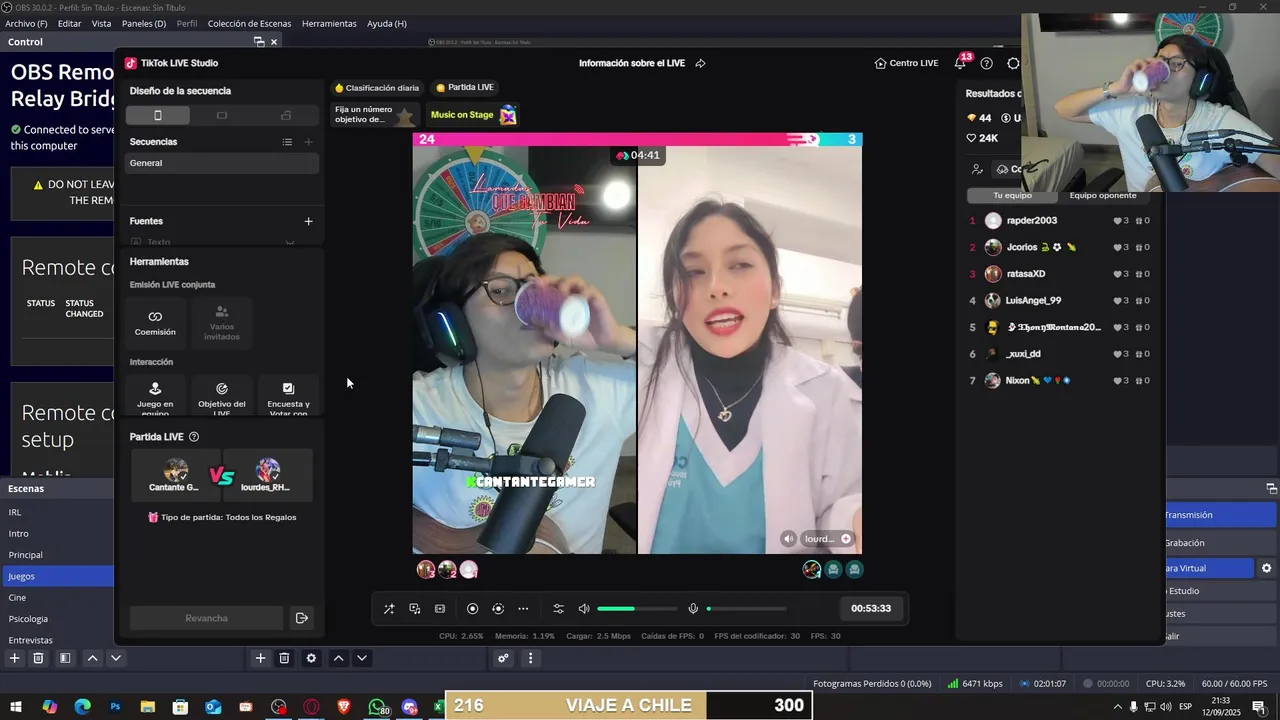Open Paneles (D) menu in OBS
Screen dimensions: 1280x720
pyautogui.click(x=144, y=23)
